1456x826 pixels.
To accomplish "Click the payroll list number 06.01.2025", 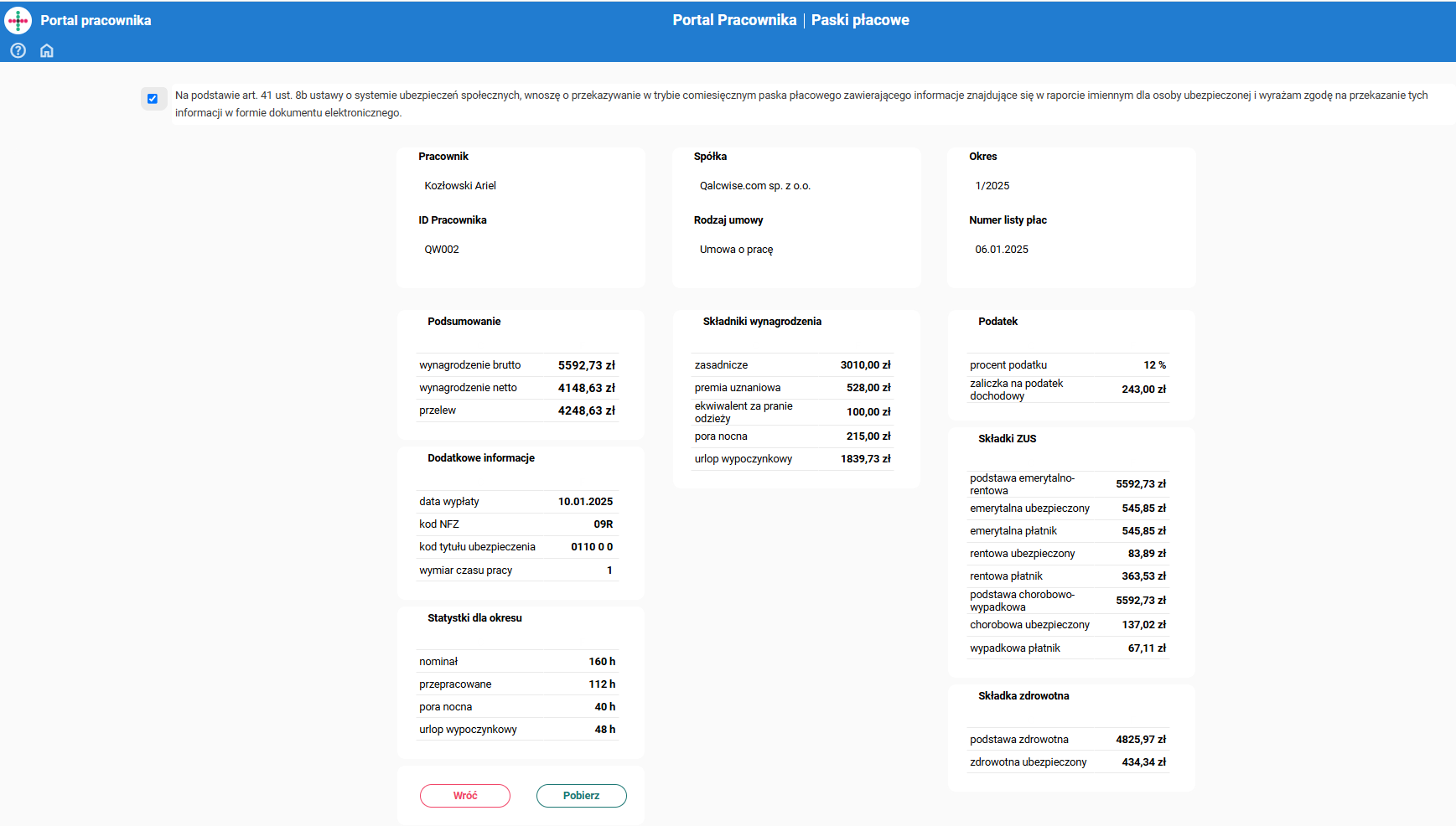I will click(x=1002, y=250).
